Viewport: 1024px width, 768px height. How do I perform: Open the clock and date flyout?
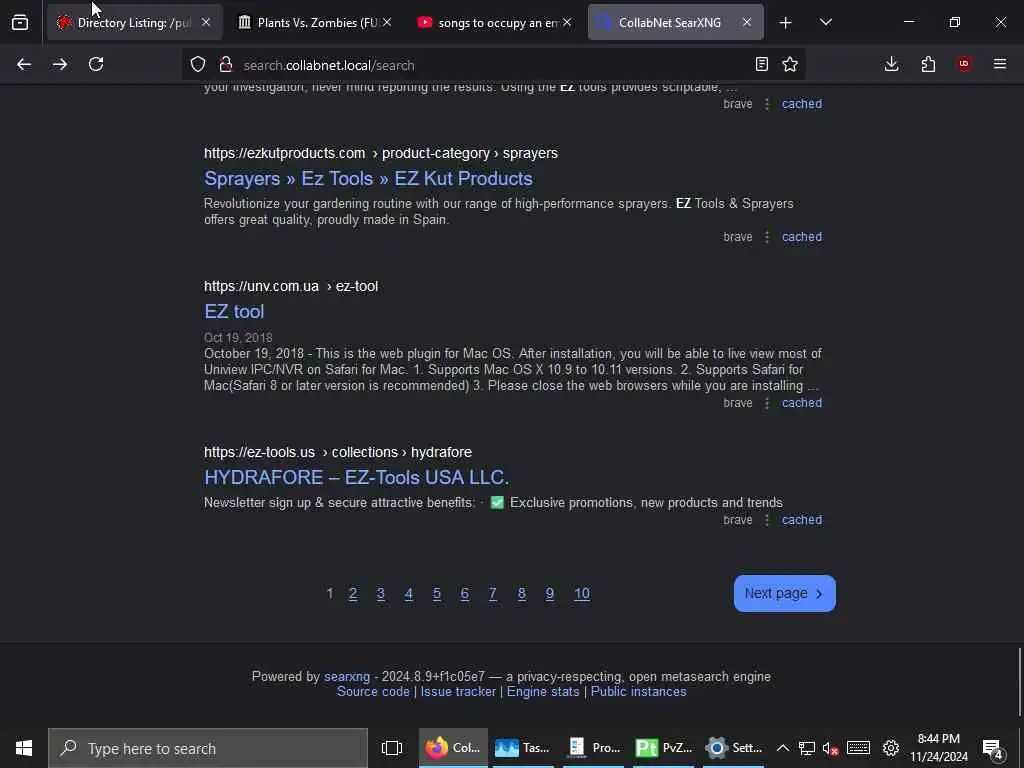[939, 748]
